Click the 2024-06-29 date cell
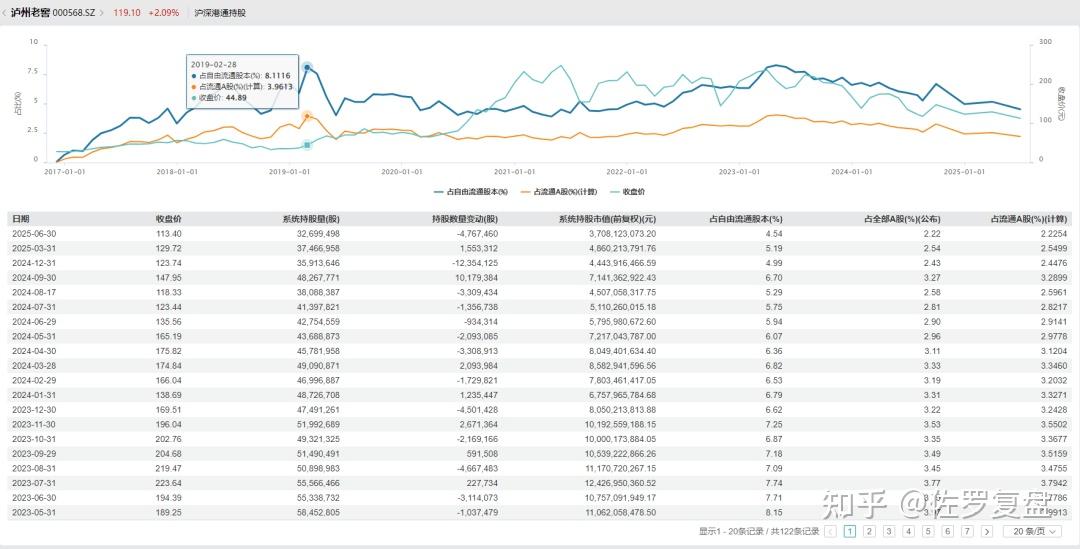The width and height of the screenshot is (1080, 549). tap(34, 322)
